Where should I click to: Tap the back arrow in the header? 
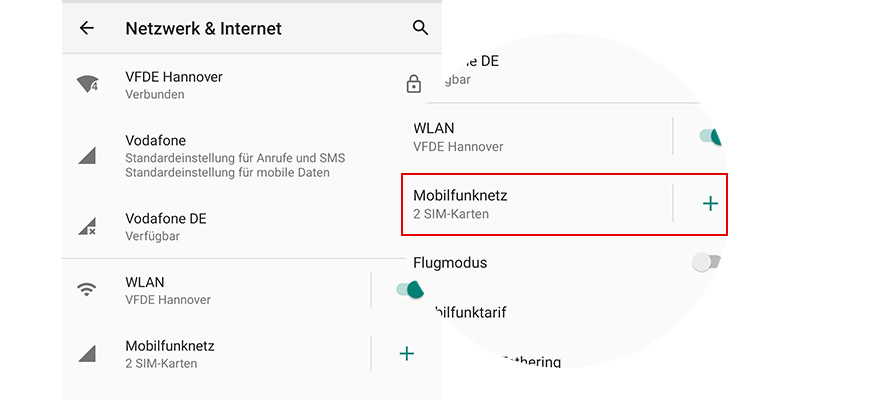point(87,28)
